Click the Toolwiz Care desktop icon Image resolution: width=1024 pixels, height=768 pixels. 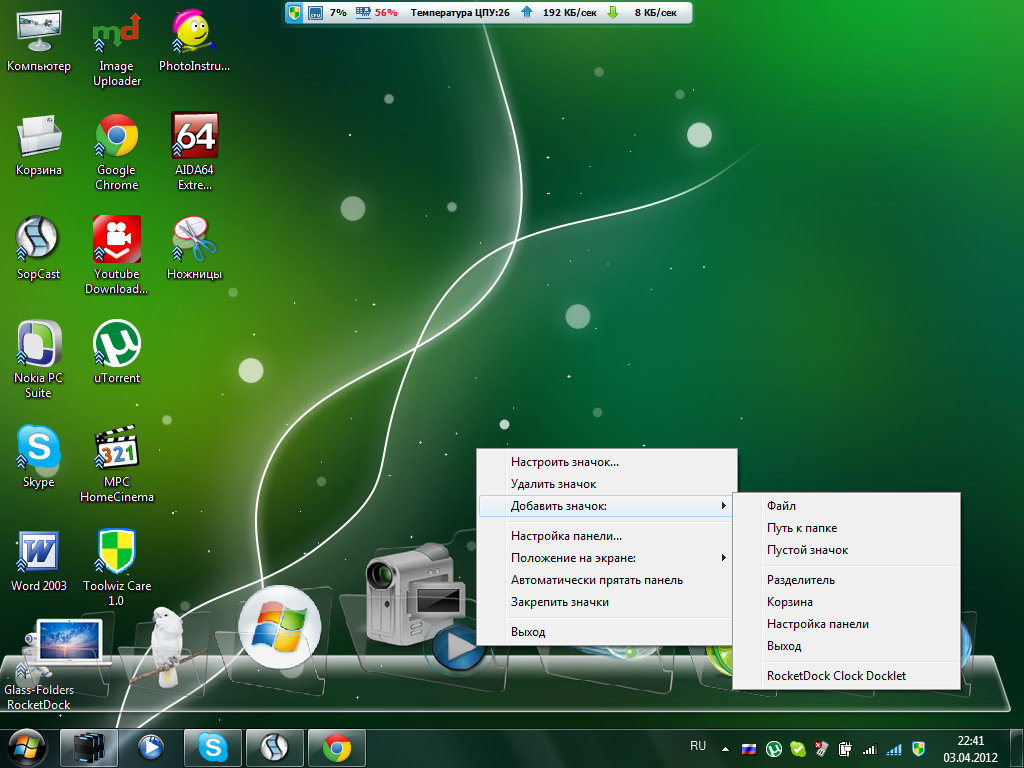tap(117, 553)
